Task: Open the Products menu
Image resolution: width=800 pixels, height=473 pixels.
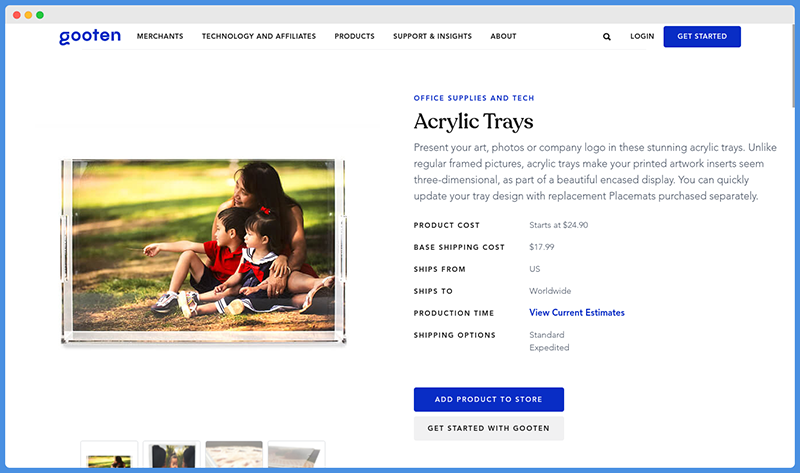Action: click(355, 36)
